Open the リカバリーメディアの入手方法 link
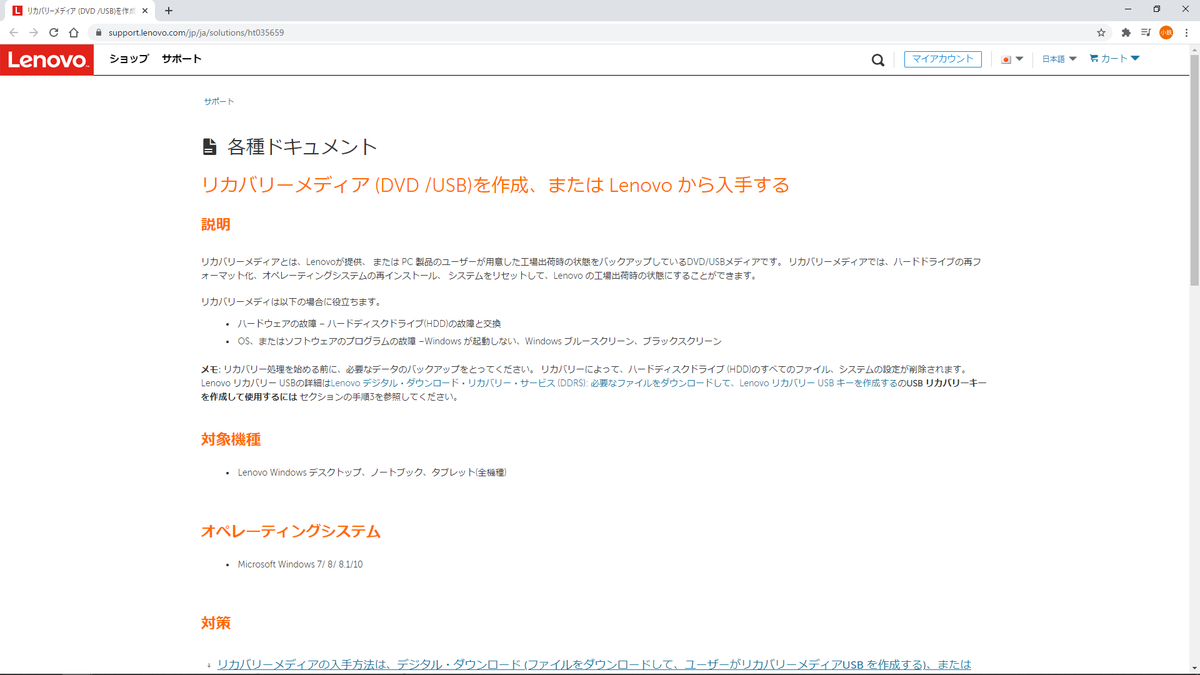 tap(594, 665)
